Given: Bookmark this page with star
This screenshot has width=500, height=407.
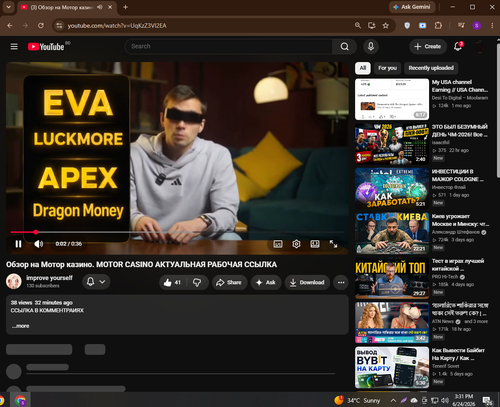Looking at the screenshot, I should pyautogui.click(x=386, y=26).
